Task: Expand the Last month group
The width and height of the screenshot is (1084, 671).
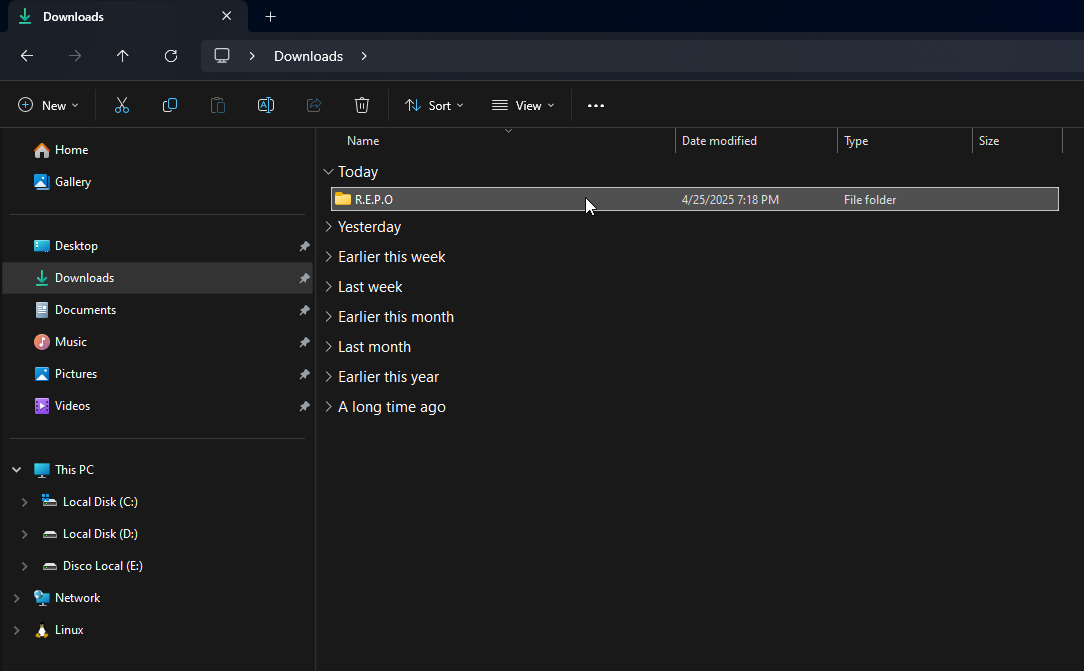Action: tap(328, 347)
